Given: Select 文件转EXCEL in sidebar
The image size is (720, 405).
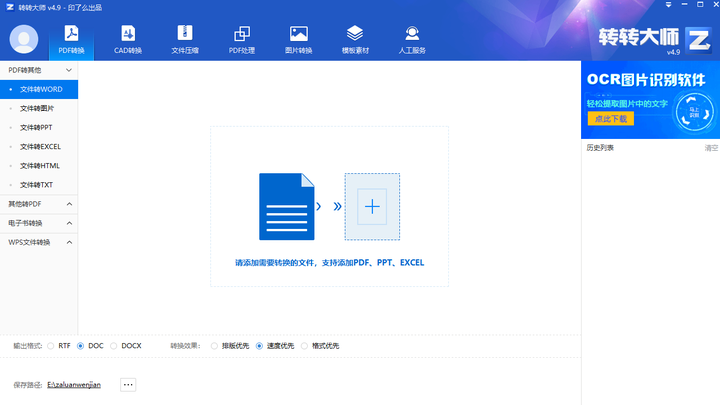Looking at the screenshot, I should point(39,146).
